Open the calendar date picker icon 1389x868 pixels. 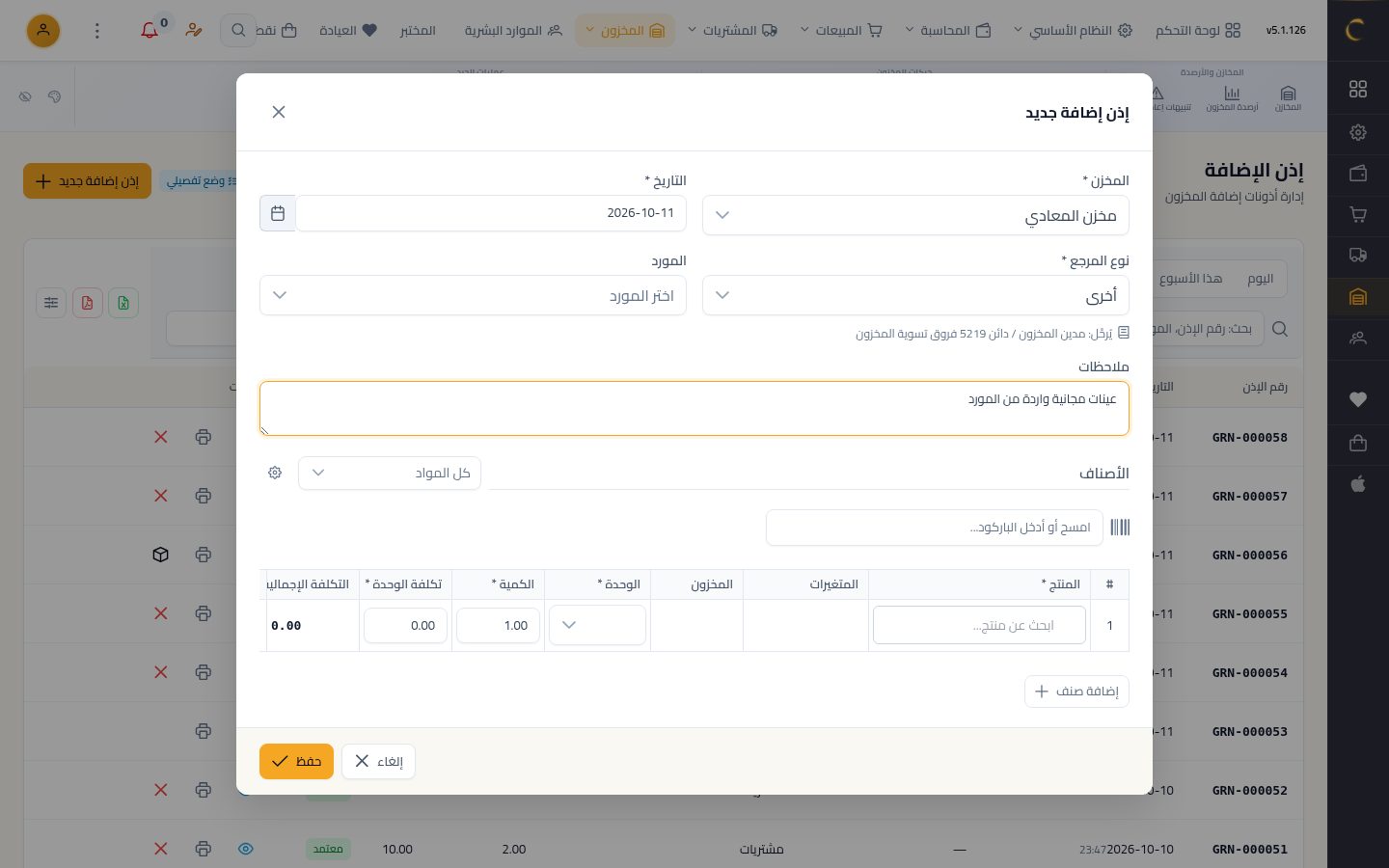[278, 213]
